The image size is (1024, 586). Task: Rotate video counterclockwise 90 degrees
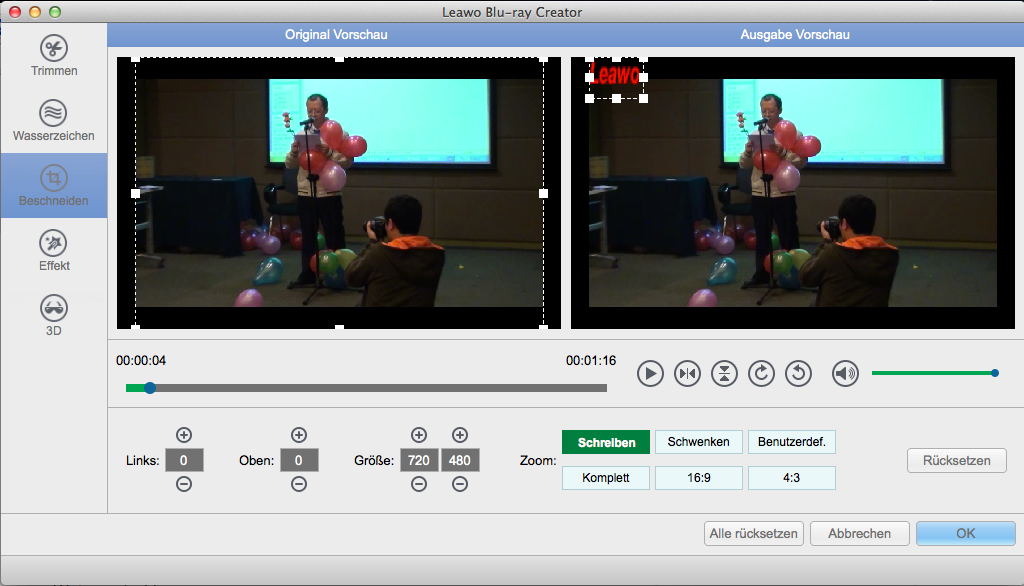pos(798,374)
